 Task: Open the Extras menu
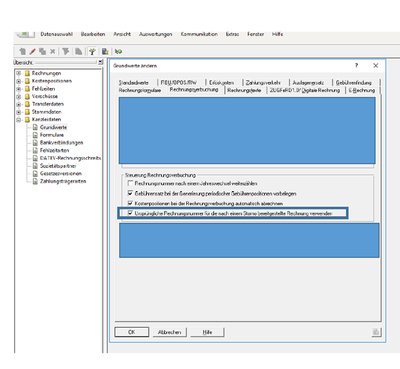(x=232, y=34)
